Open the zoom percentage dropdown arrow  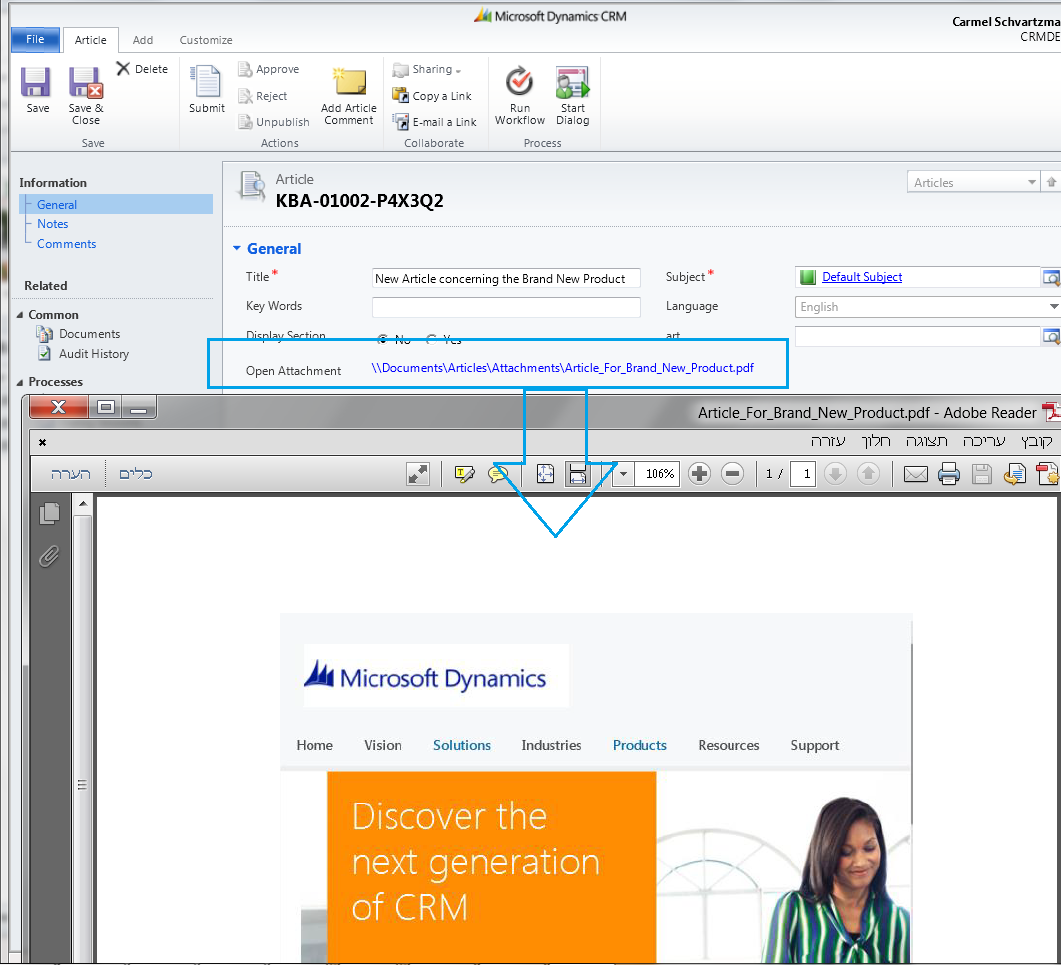pyautogui.click(x=624, y=474)
